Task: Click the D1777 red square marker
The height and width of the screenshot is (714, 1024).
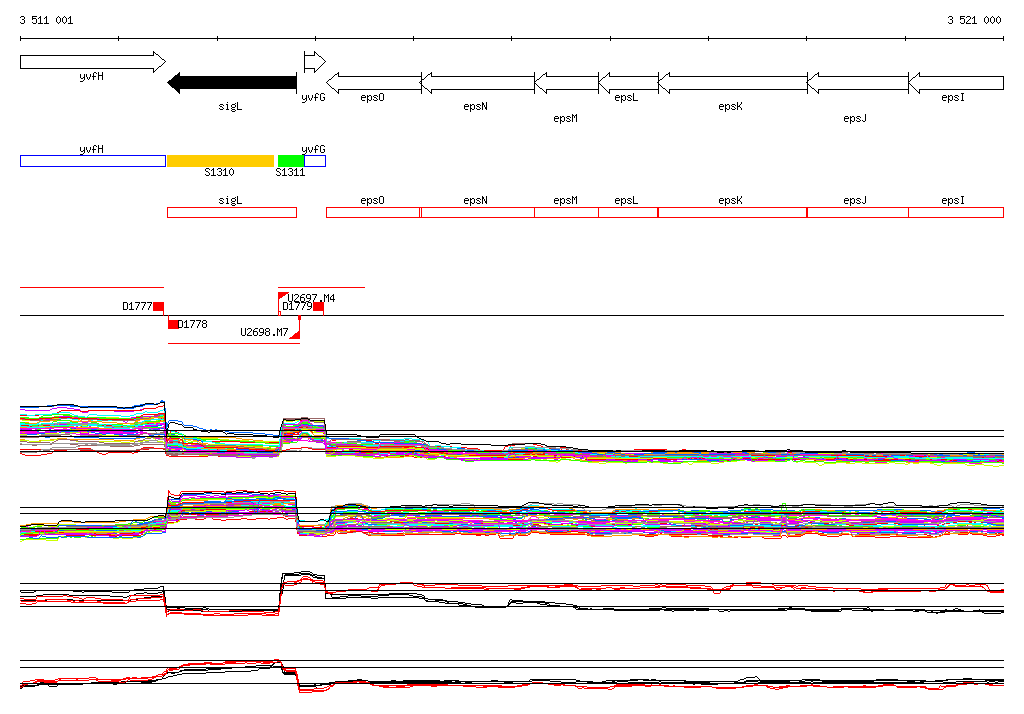Action: 158,306
